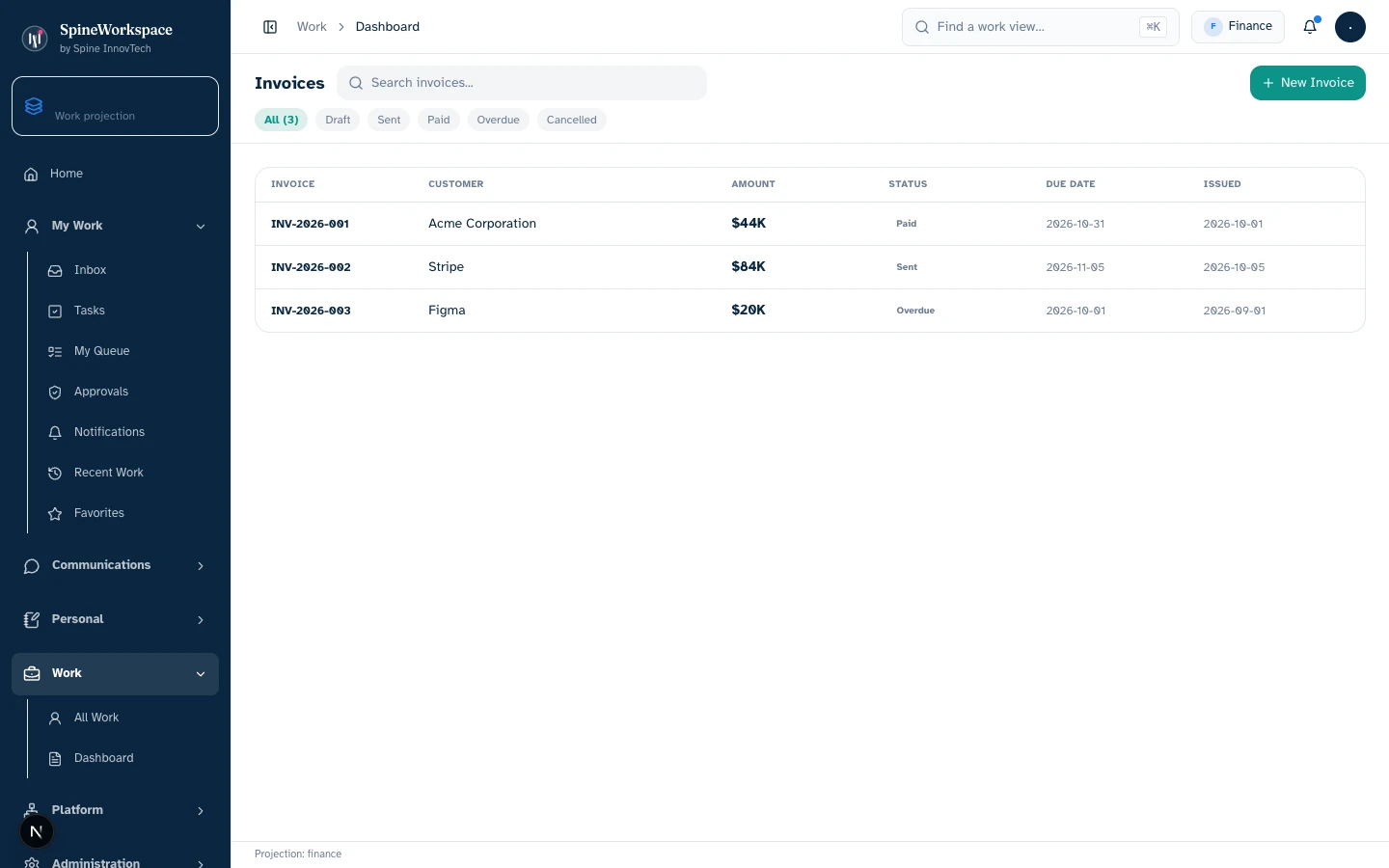The image size is (1389, 868).
Task: Open Notifications in sidebar
Action: pyautogui.click(x=127, y=432)
